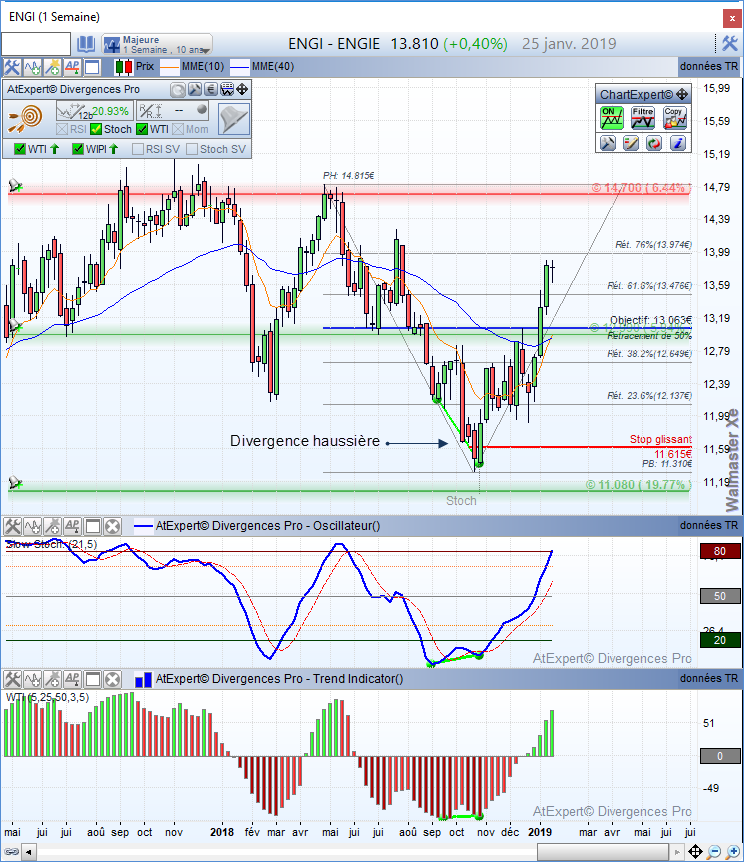744x862 pixels.
Task: Add an indicator to the price chart
Action: pyautogui.click(x=32, y=67)
